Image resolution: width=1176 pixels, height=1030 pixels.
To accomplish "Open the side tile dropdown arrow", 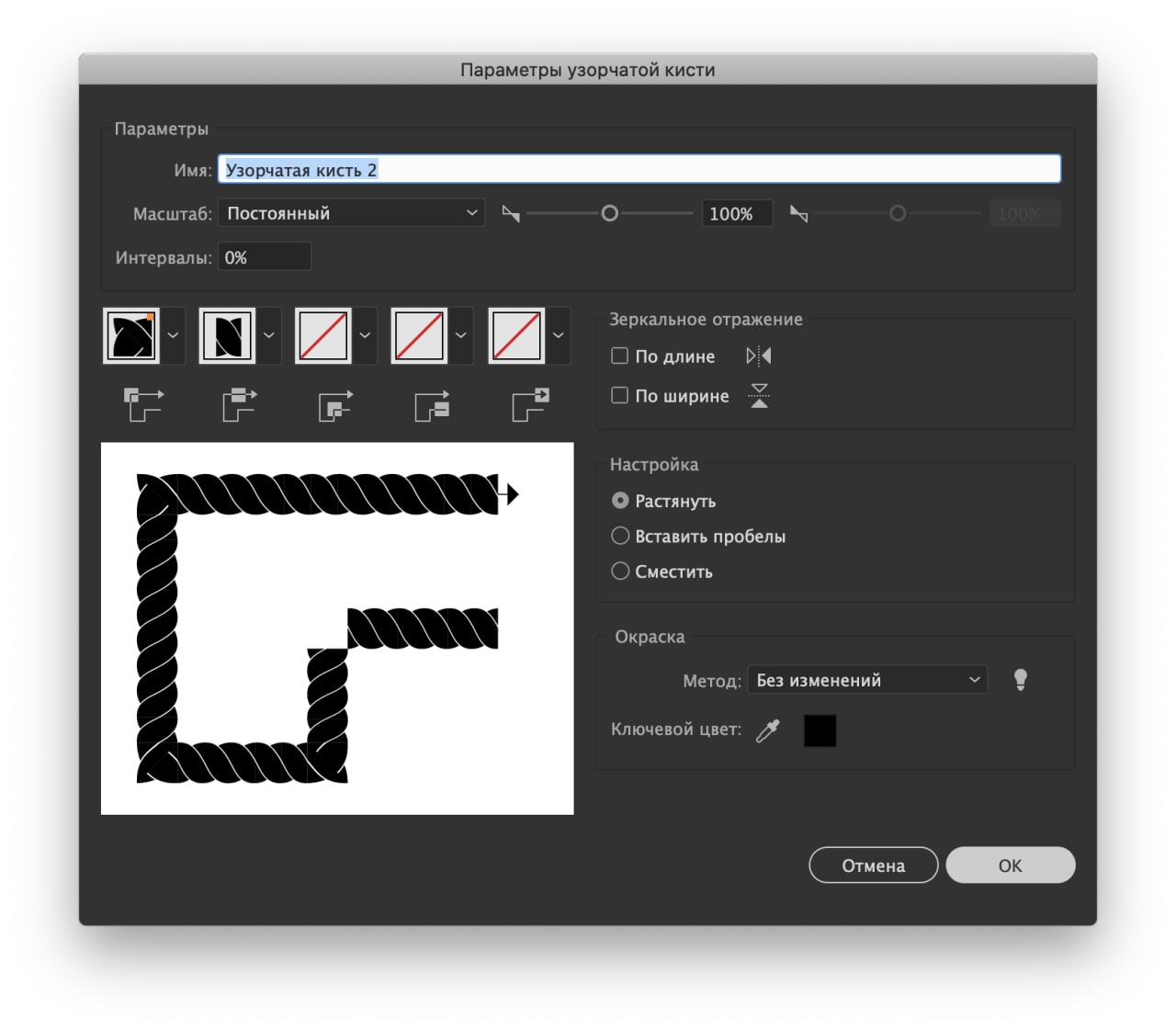I will (268, 335).
